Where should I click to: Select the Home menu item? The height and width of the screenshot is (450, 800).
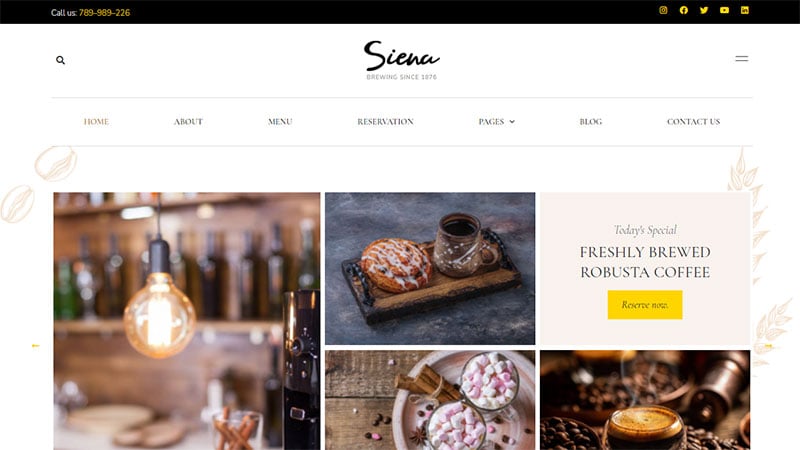click(96, 121)
